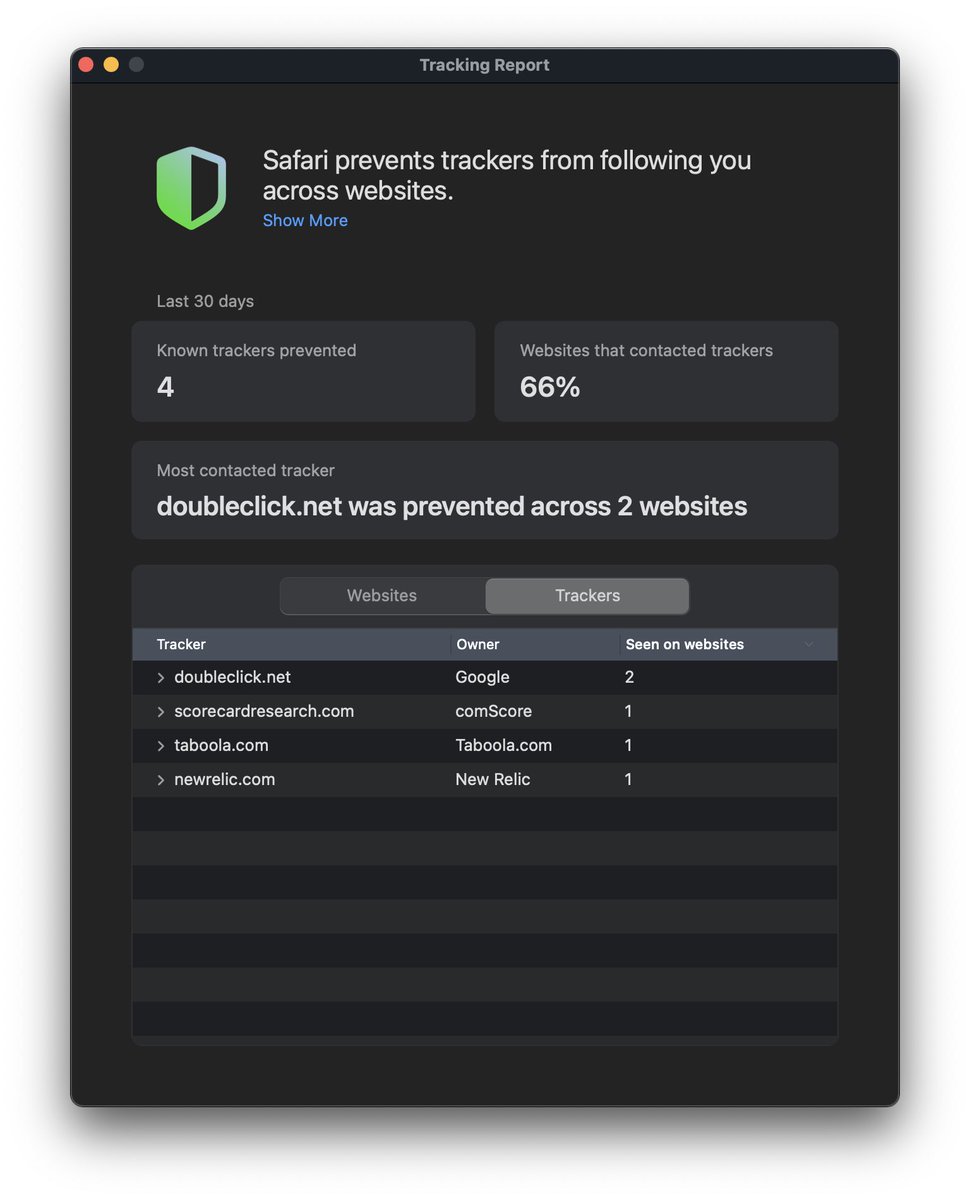Select the Trackers tab

(x=587, y=596)
